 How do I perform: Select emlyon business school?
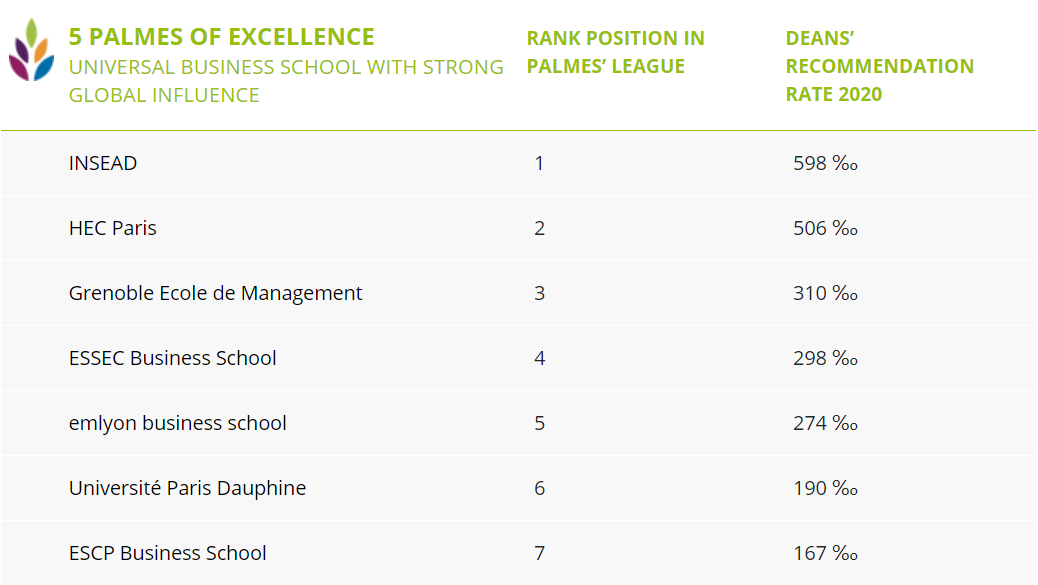click(177, 423)
